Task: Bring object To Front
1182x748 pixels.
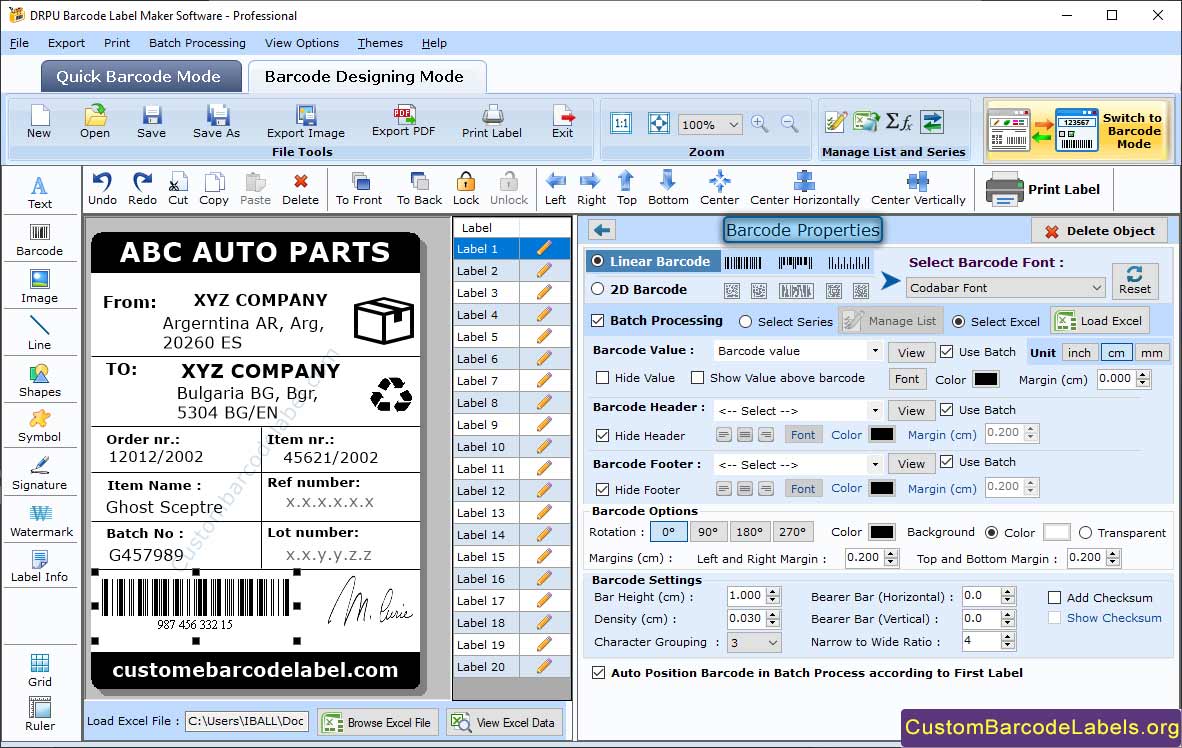Action: pos(359,189)
